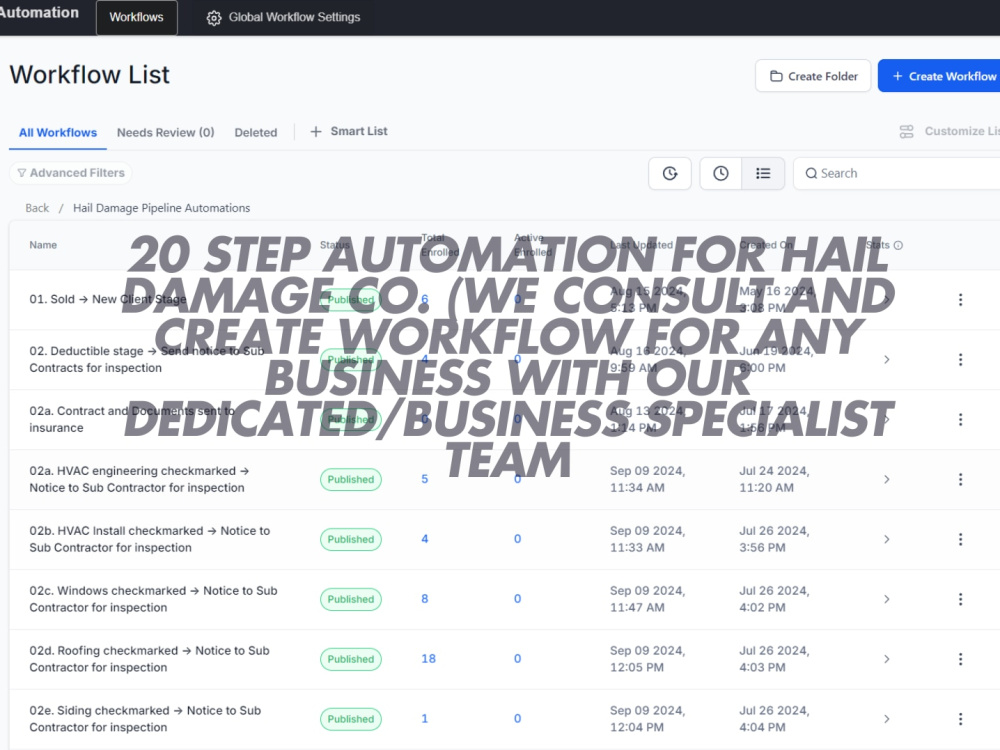Image resolution: width=1000 pixels, height=750 pixels.
Task: Open options menu for 02a. Contract and Documents
Action: point(960,420)
